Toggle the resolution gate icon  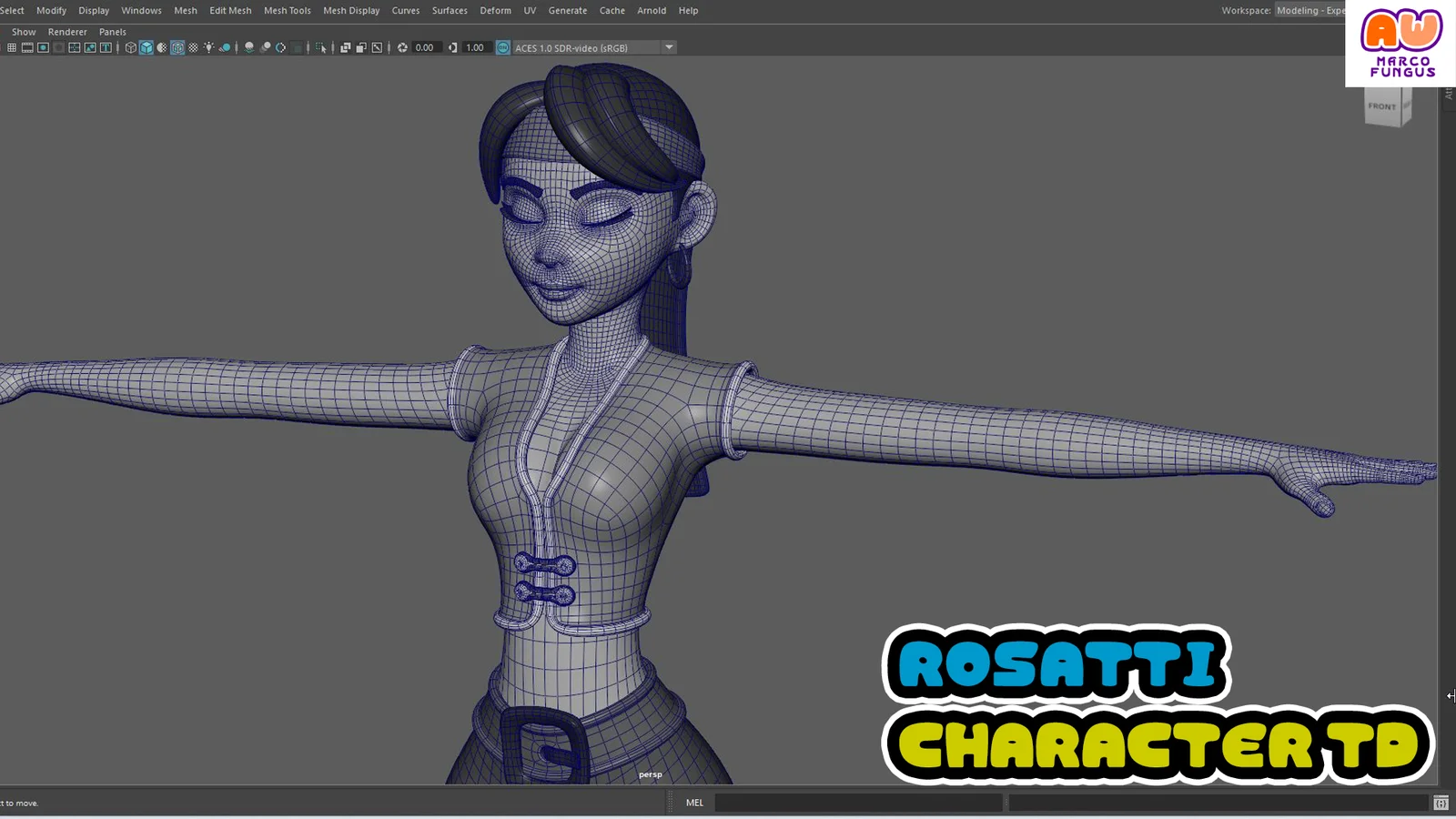pos(42,47)
